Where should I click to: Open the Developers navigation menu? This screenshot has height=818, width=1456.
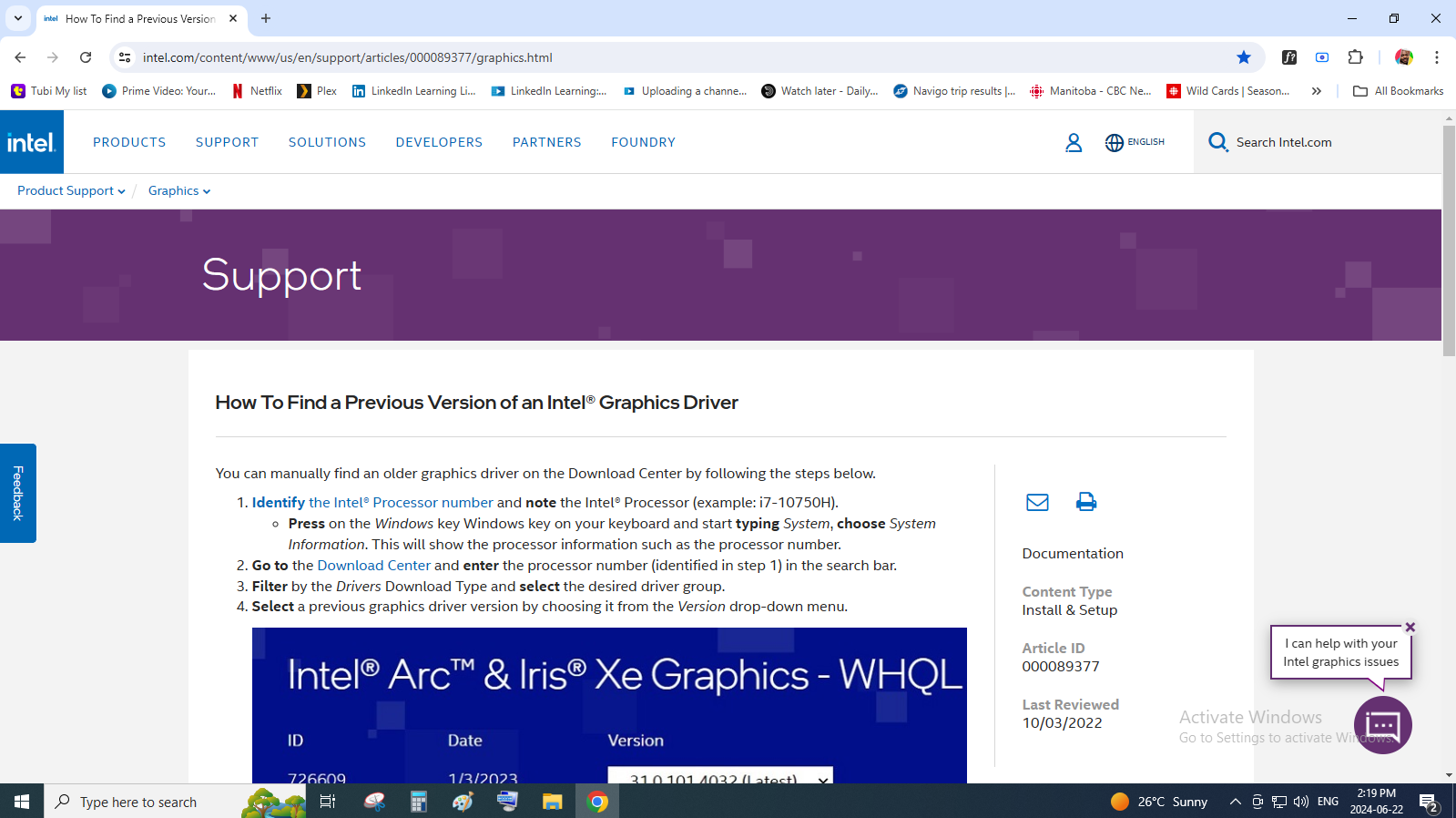[x=439, y=142]
